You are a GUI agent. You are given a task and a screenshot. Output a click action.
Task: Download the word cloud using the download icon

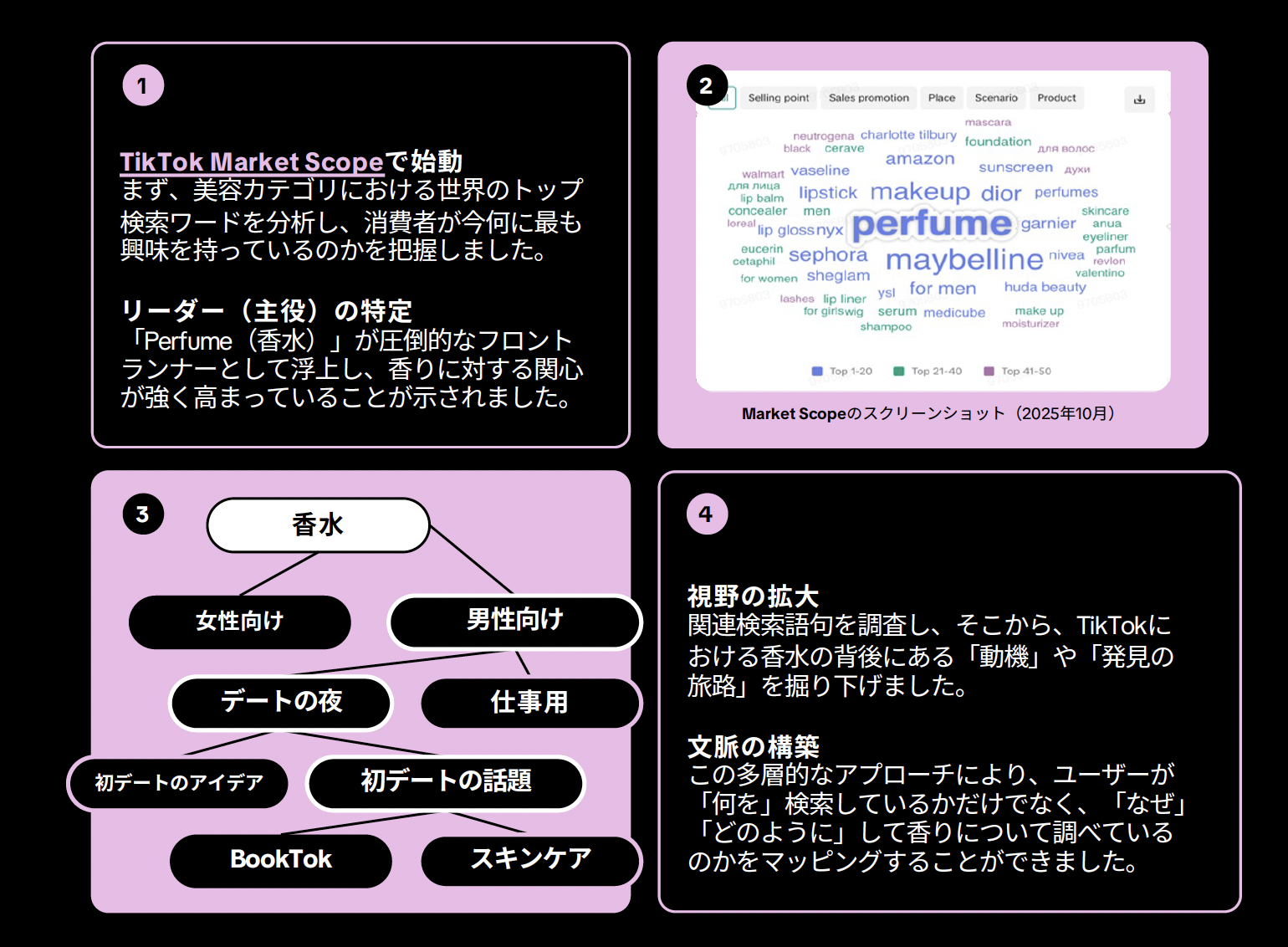(x=1139, y=99)
